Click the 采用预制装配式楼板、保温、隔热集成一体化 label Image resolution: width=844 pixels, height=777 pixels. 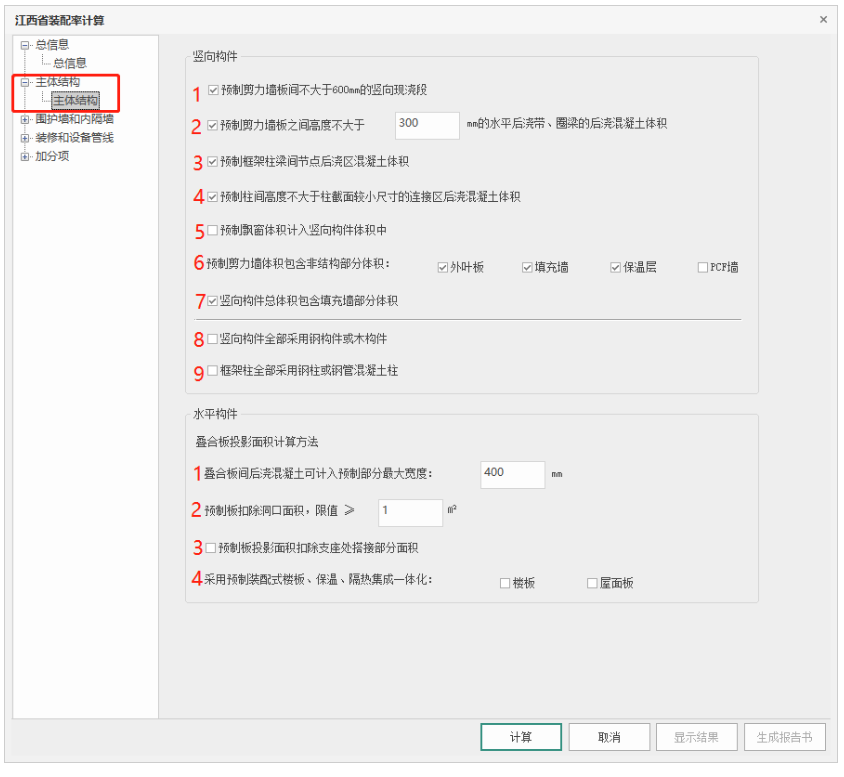coord(318,580)
